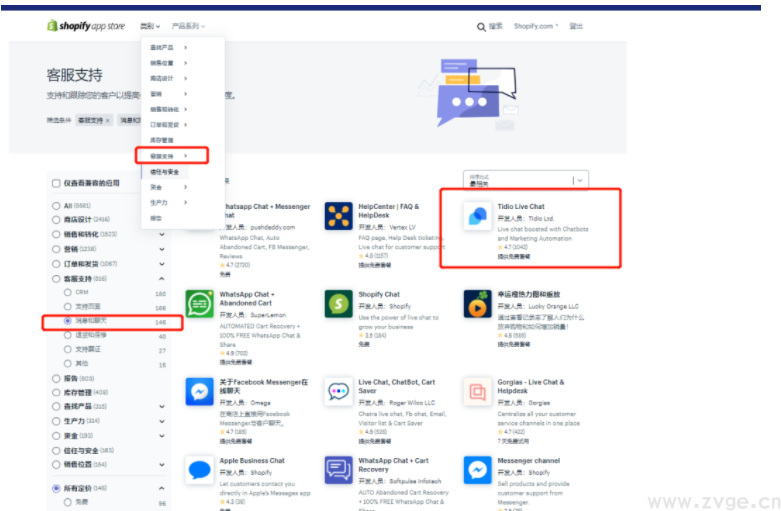The width and height of the screenshot is (781, 511).
Task: Select the CRM radio option
Action: point(68,293)
